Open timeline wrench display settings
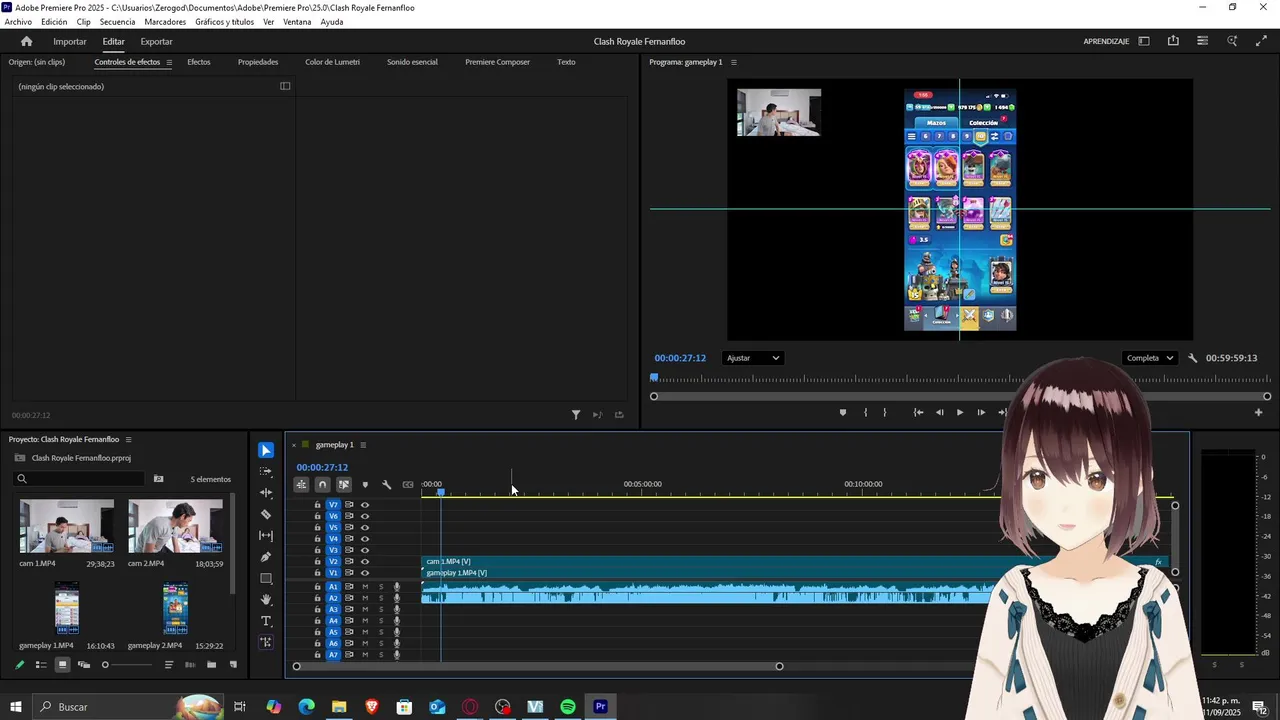Image resolution: width=1280 pixels, height=720 pixels. [387, 485]
